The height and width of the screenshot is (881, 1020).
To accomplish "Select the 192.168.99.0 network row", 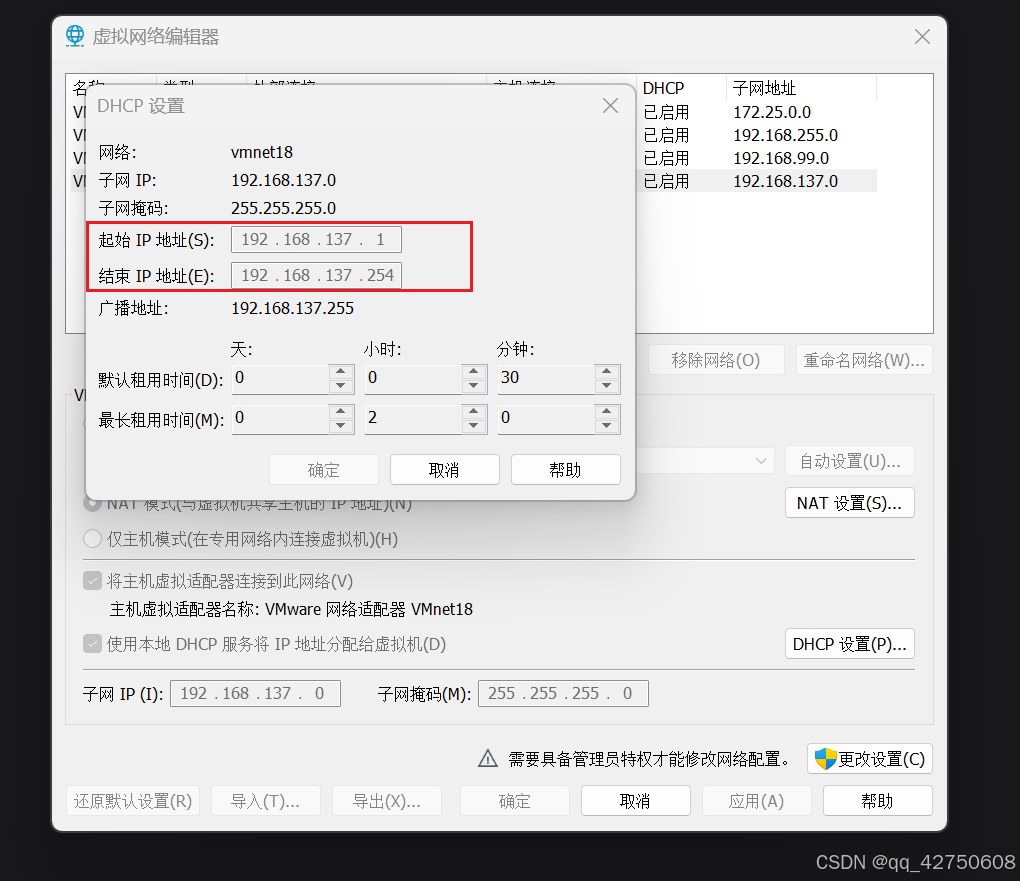I will coord(780,158).
